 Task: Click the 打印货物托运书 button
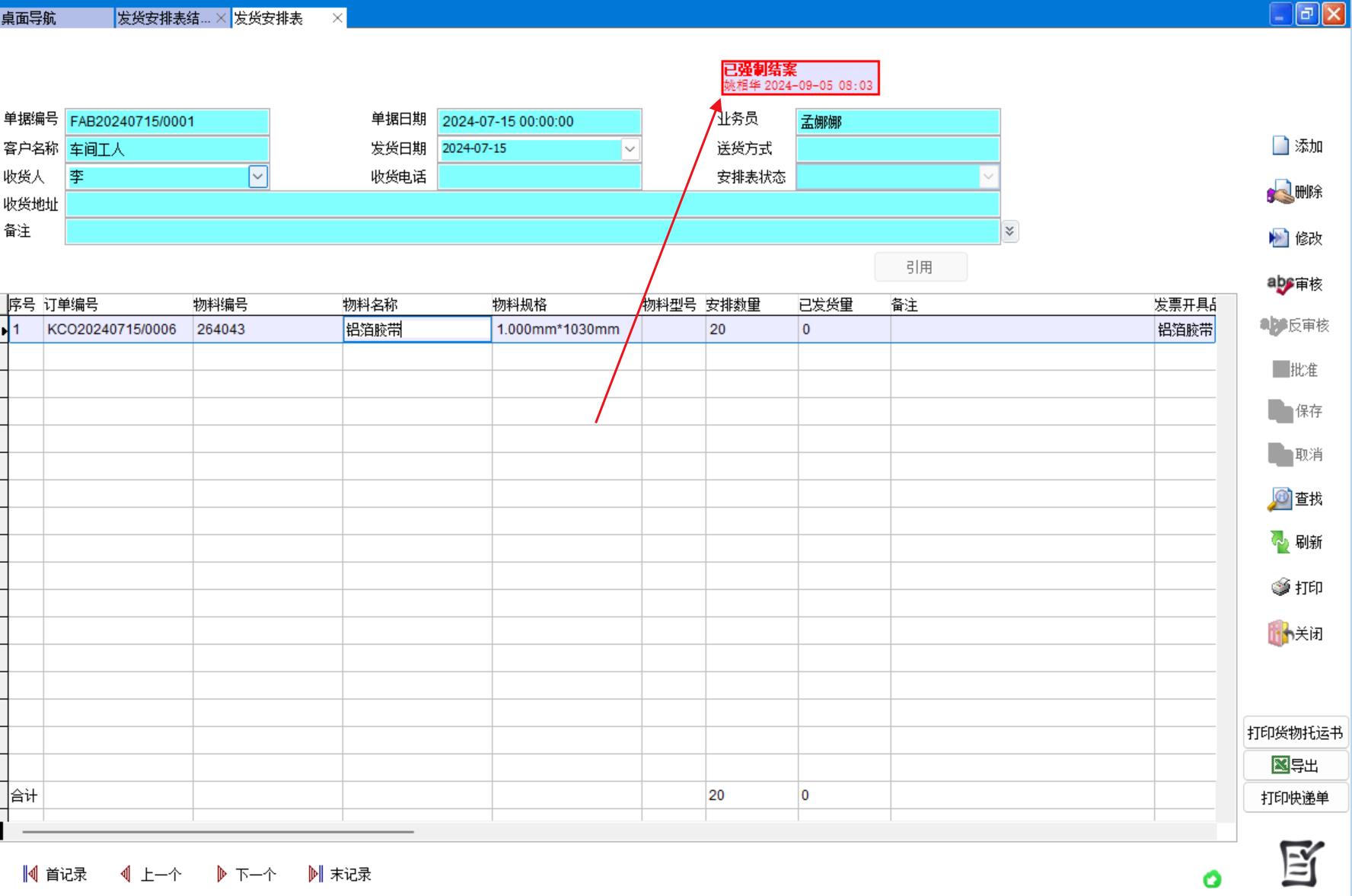1295,733
